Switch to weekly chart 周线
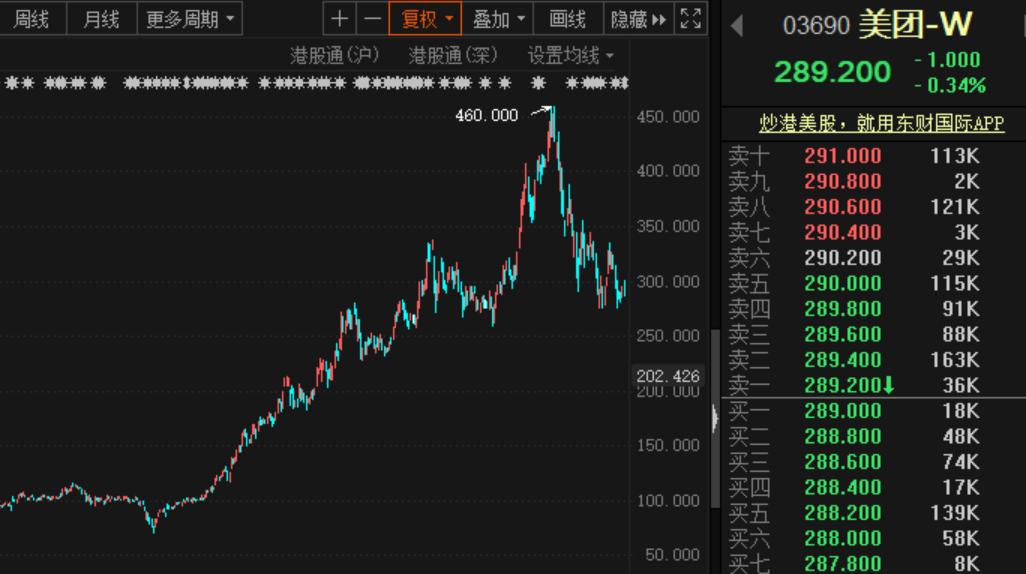The height and width of the screenshot is (574, 1026). [31, 19]
